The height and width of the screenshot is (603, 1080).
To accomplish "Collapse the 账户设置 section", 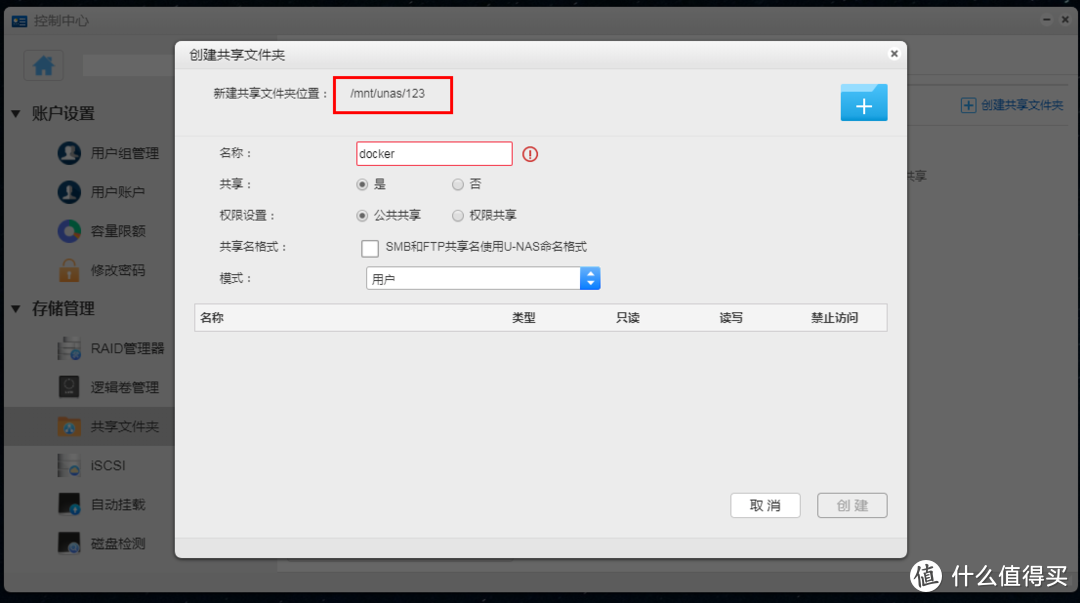I will pos(16,114).
